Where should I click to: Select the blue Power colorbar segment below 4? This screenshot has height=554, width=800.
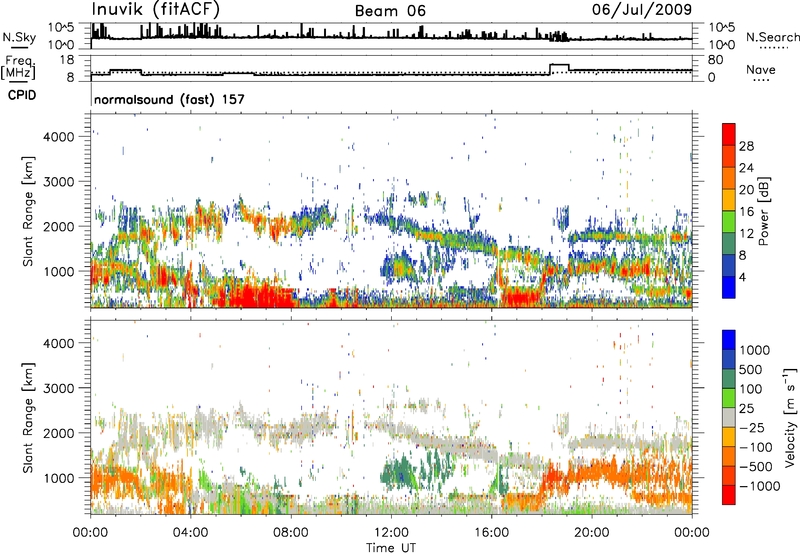[729, 287]
